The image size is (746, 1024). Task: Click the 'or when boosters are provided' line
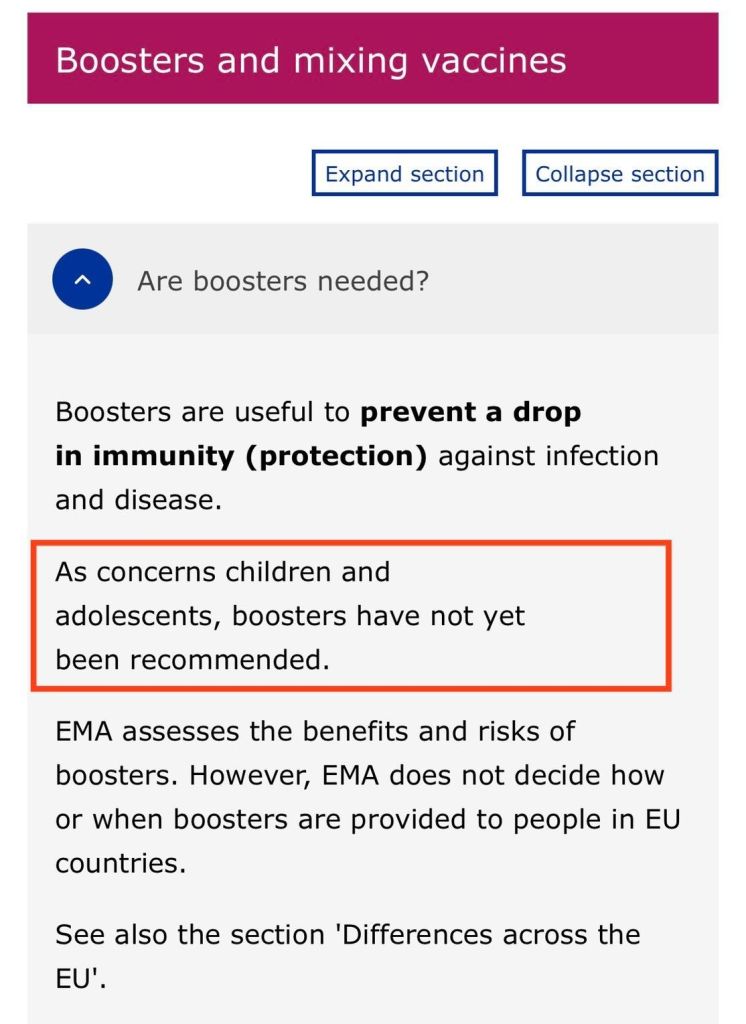click(x=280, y=819)
